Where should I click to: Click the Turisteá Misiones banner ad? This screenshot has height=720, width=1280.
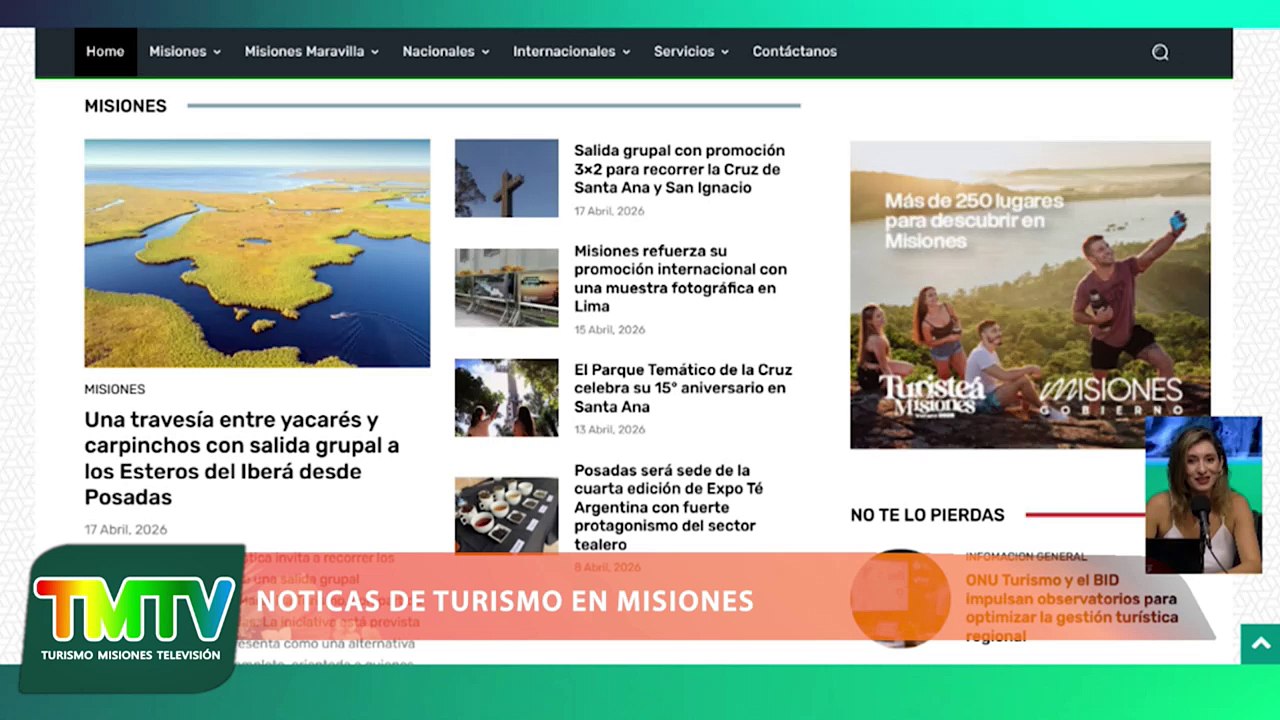click(1030, 294)
